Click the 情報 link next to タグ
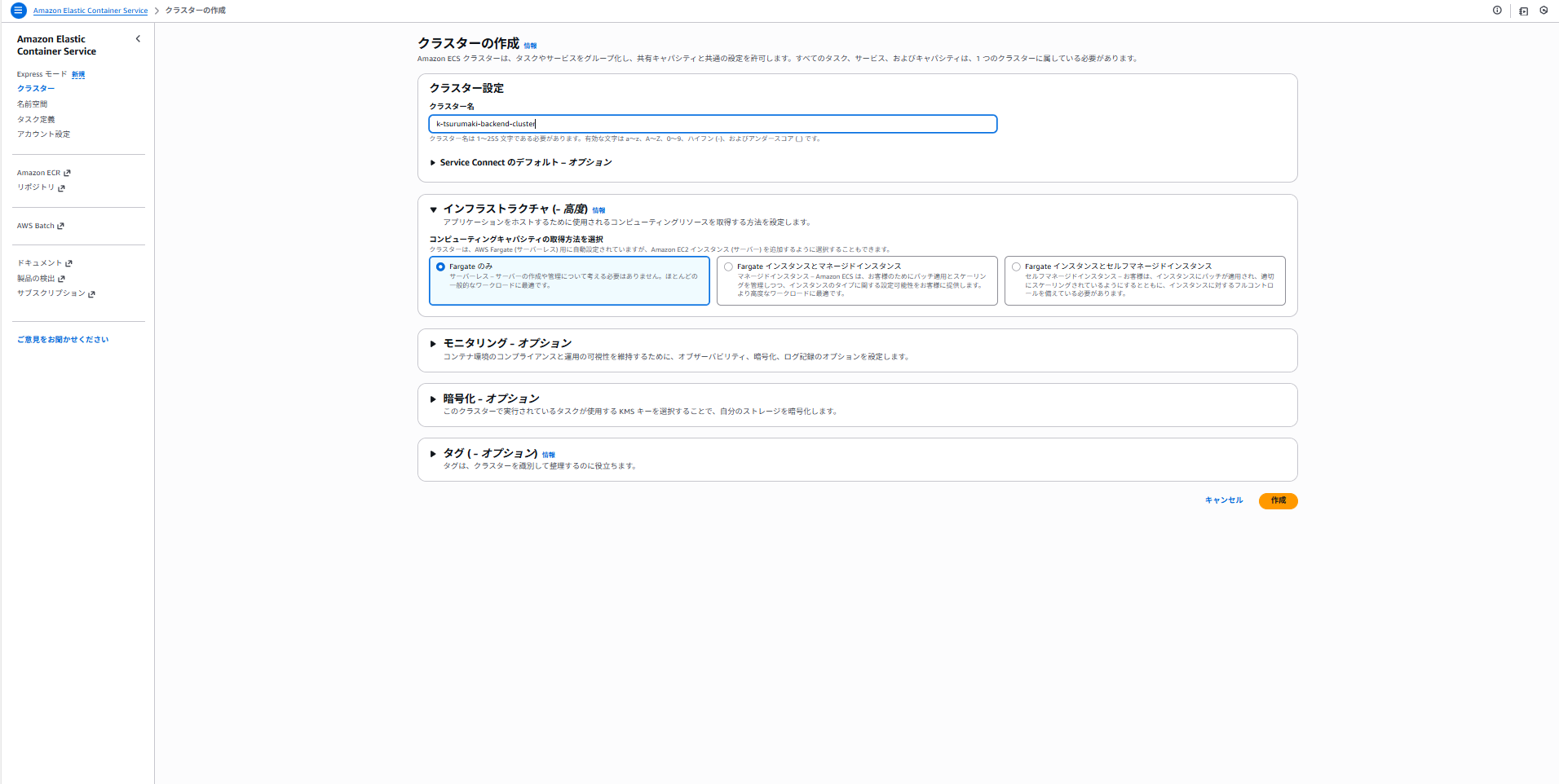The height and width of the screenshot is (784, 1559). 549,455
